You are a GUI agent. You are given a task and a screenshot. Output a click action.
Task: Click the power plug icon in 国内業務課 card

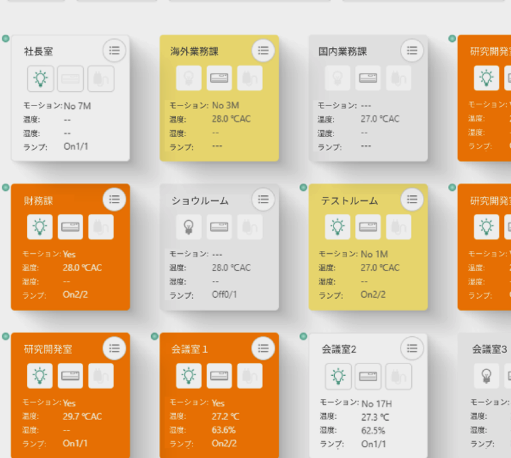pyautogui.click(x=398, y=78)
